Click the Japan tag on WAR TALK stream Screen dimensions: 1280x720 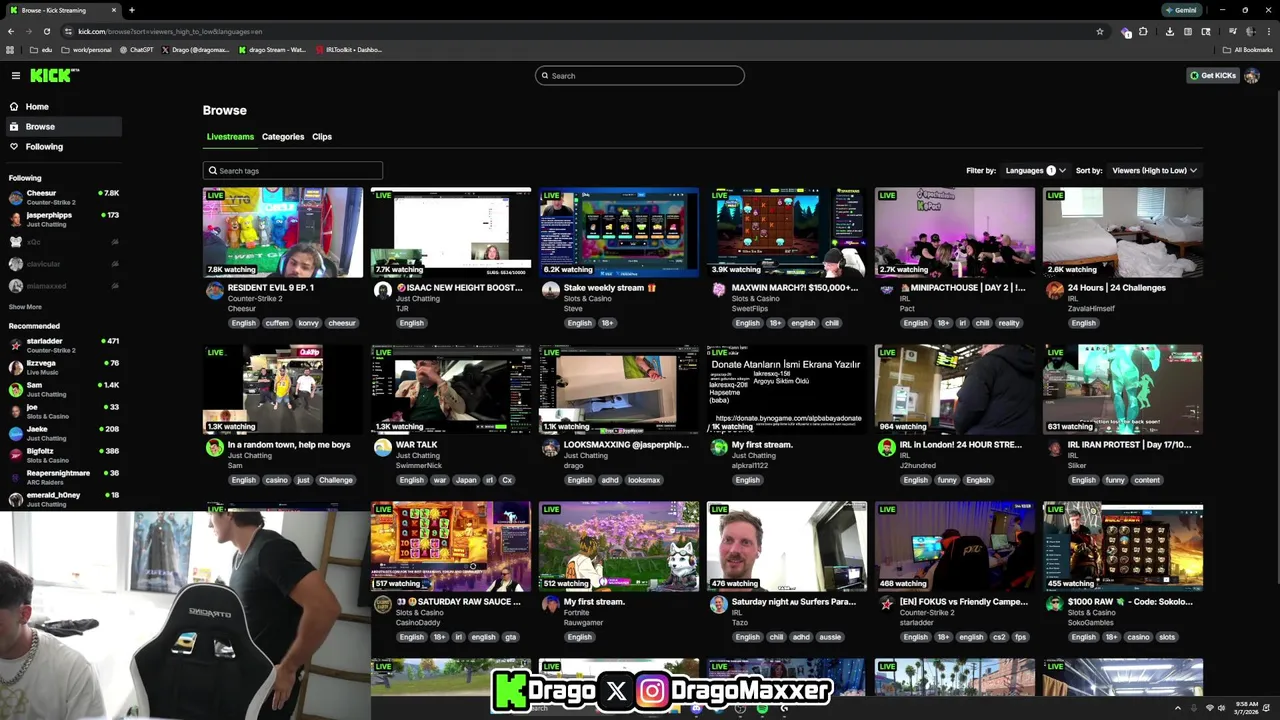coord(466,480)
